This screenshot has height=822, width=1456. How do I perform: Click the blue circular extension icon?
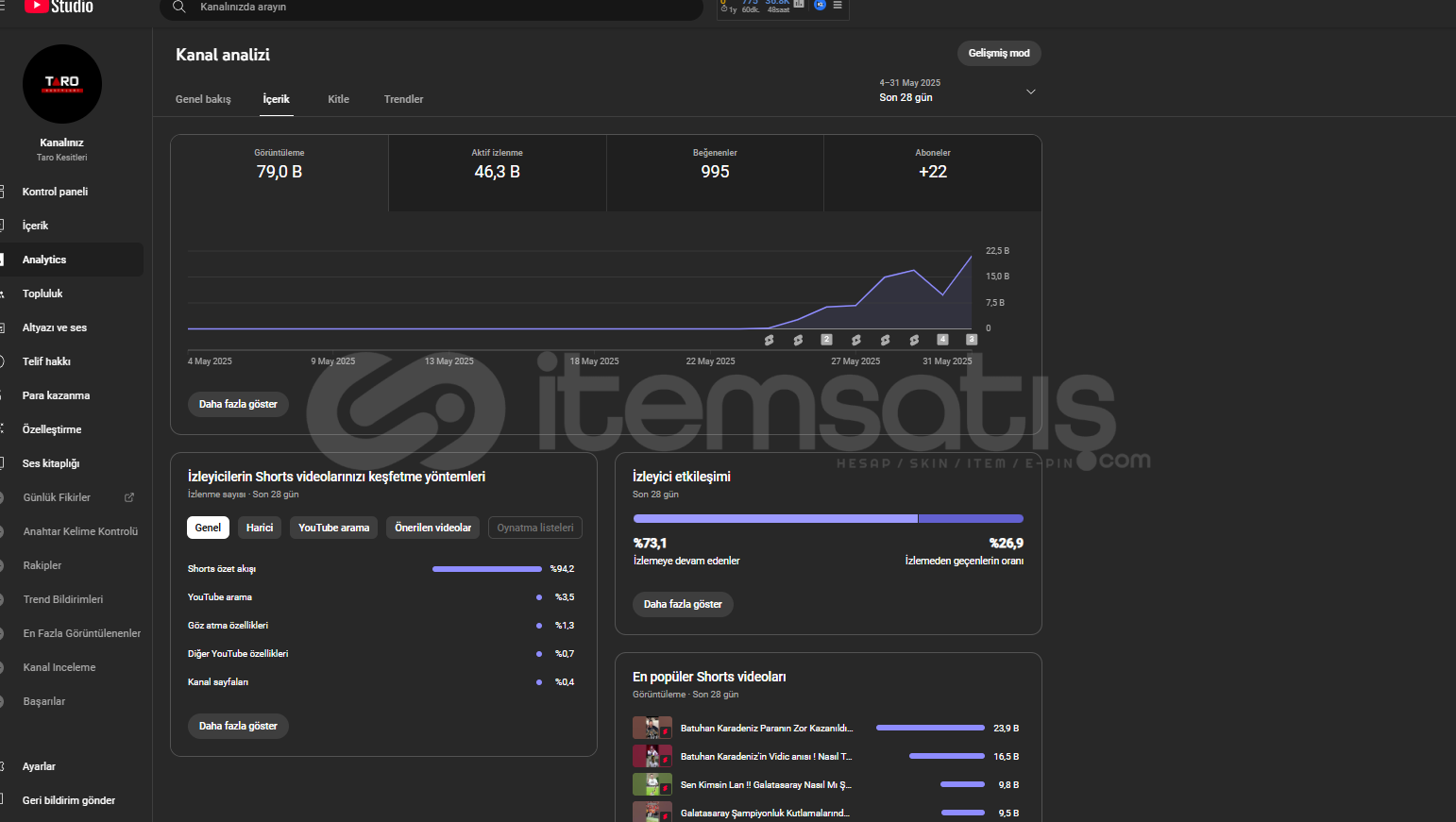coord(820,5)
